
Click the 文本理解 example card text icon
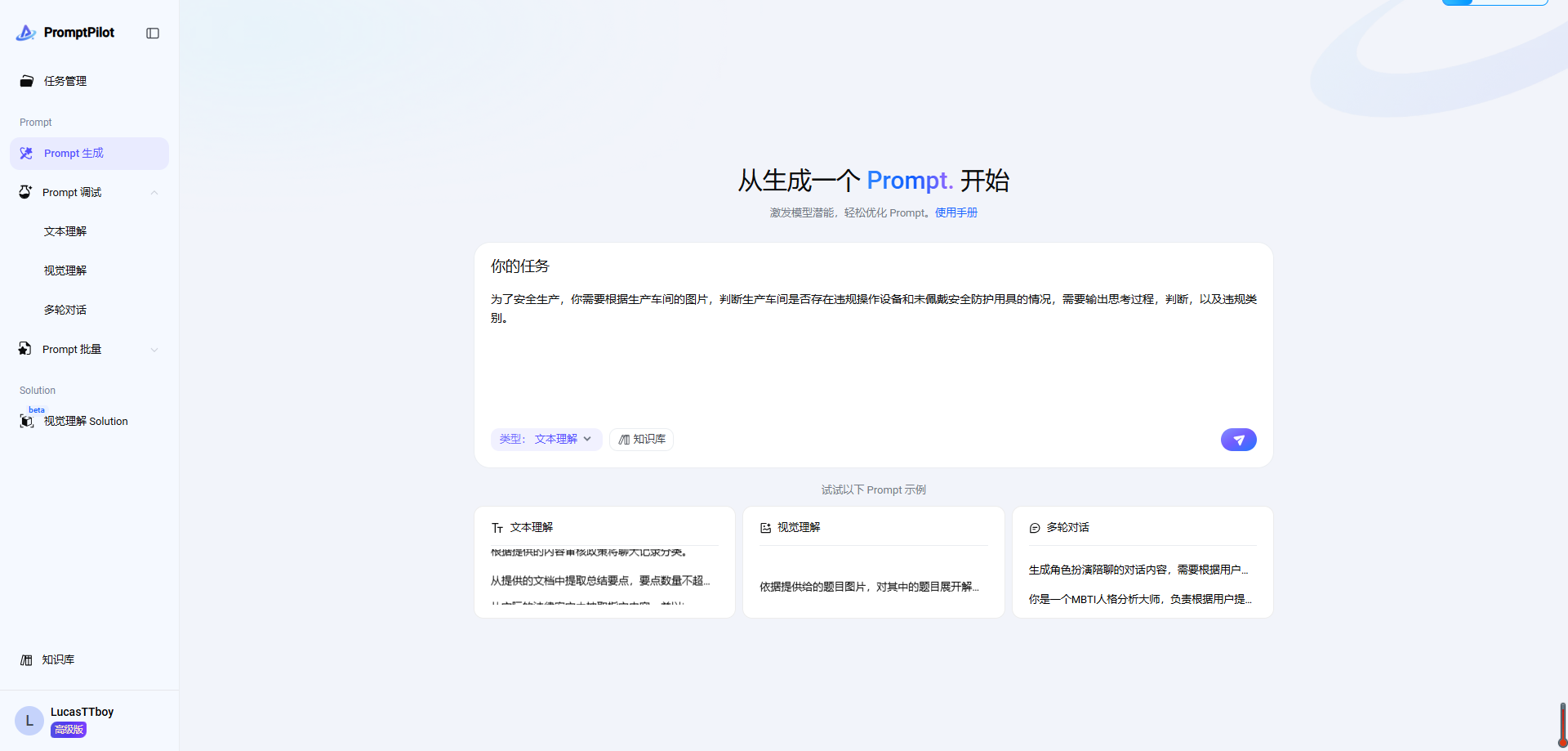click(x=497, y=529)
